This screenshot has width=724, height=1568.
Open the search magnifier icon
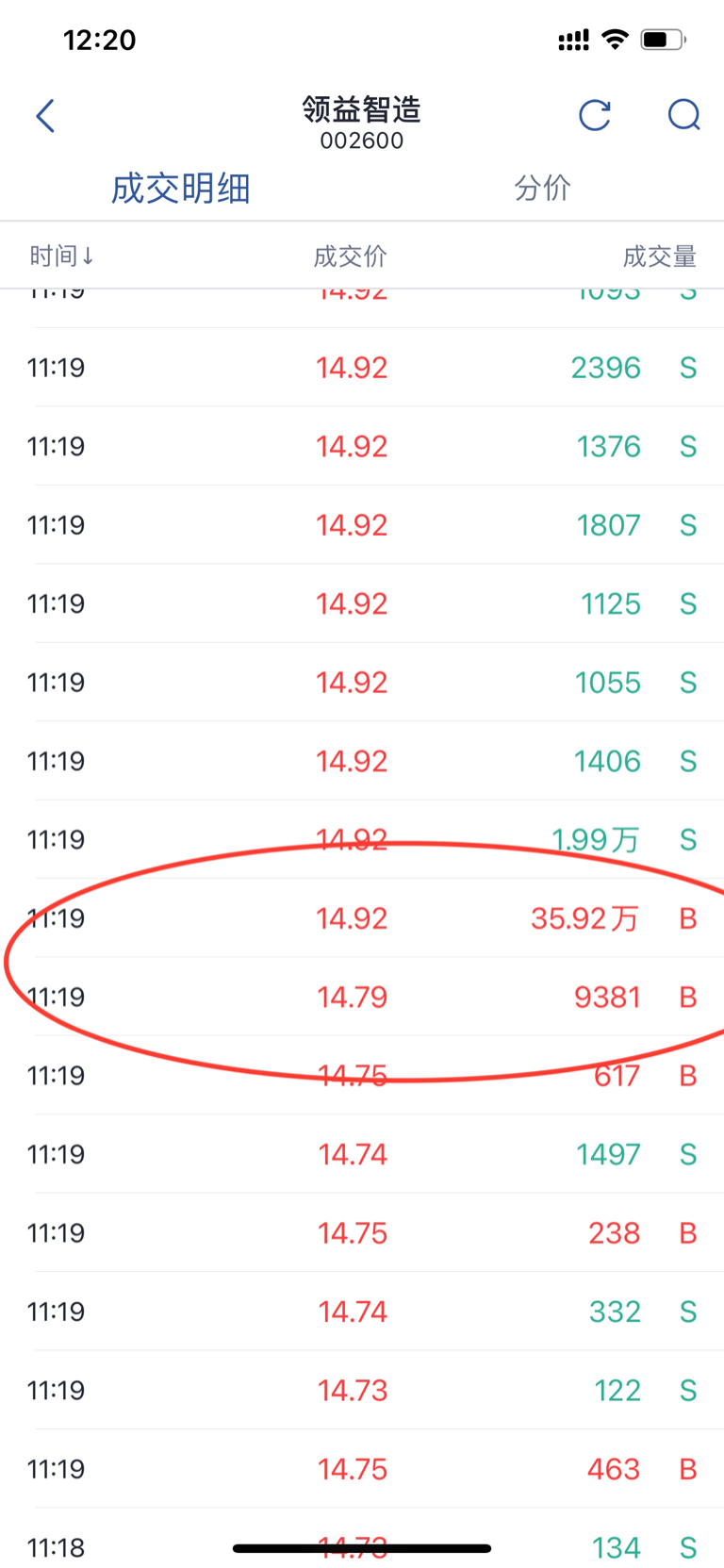coord(683,115)
